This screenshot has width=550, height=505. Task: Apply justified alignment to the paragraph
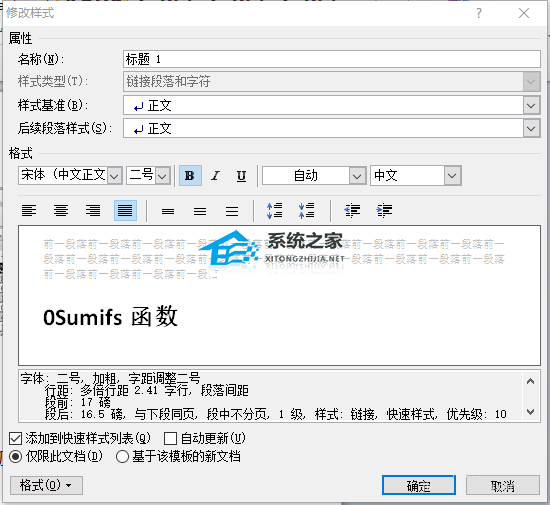tap(125, 211)
